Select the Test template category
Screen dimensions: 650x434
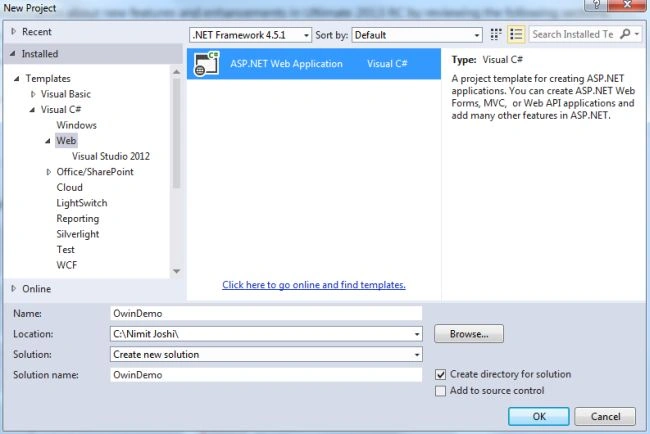65,250
